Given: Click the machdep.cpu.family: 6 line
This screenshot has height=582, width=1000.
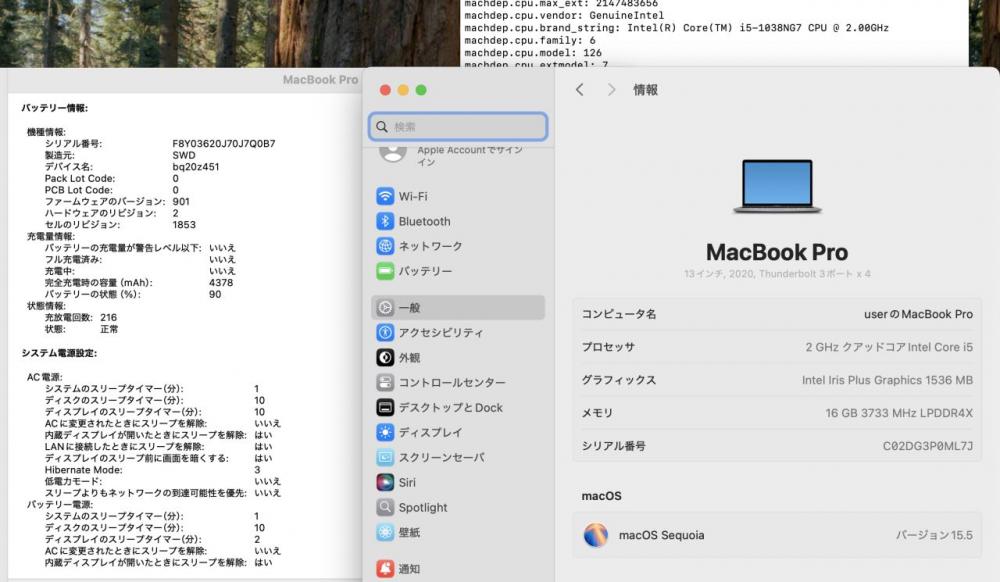Looking at the screenshot, I should point(530,40).
